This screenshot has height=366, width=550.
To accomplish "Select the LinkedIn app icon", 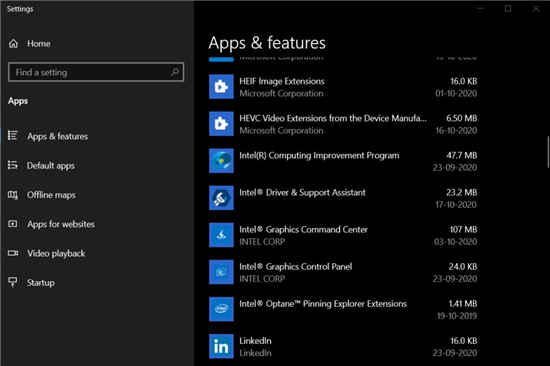I will point(221,346).
